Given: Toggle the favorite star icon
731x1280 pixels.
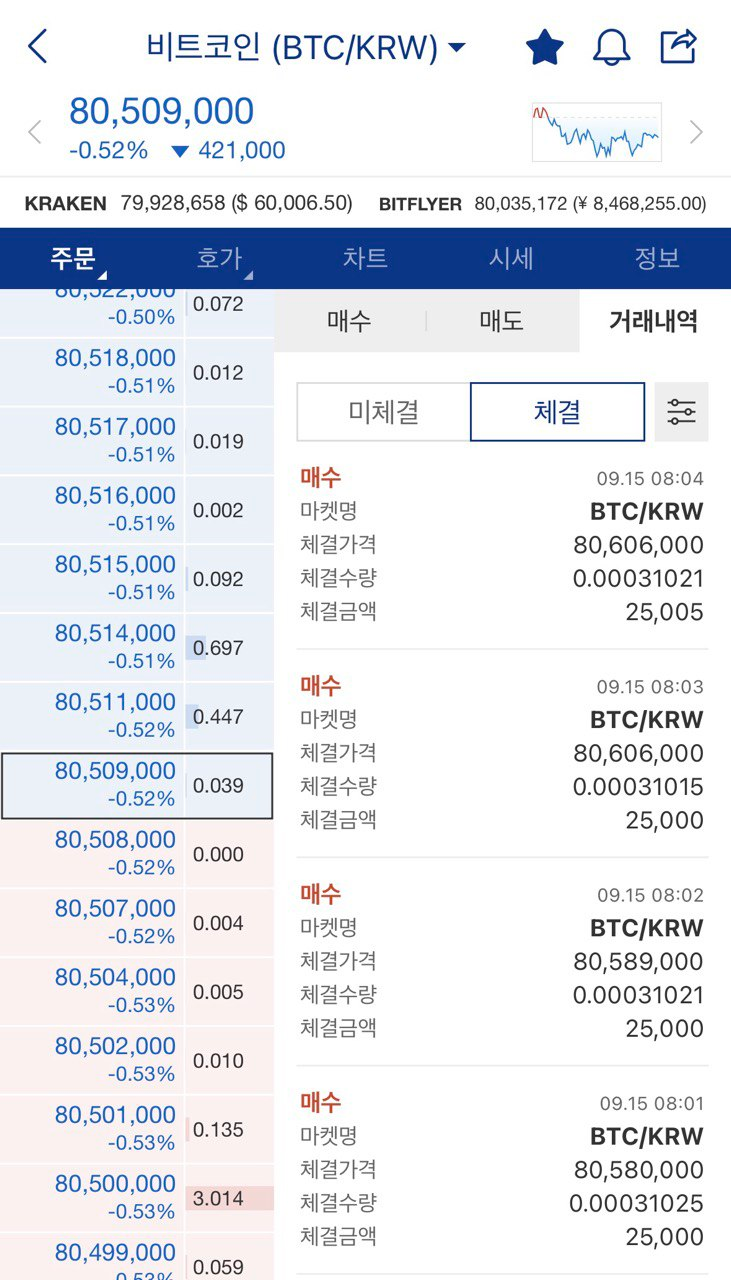Looking at the screenshot, I should (x=545, y=47).
